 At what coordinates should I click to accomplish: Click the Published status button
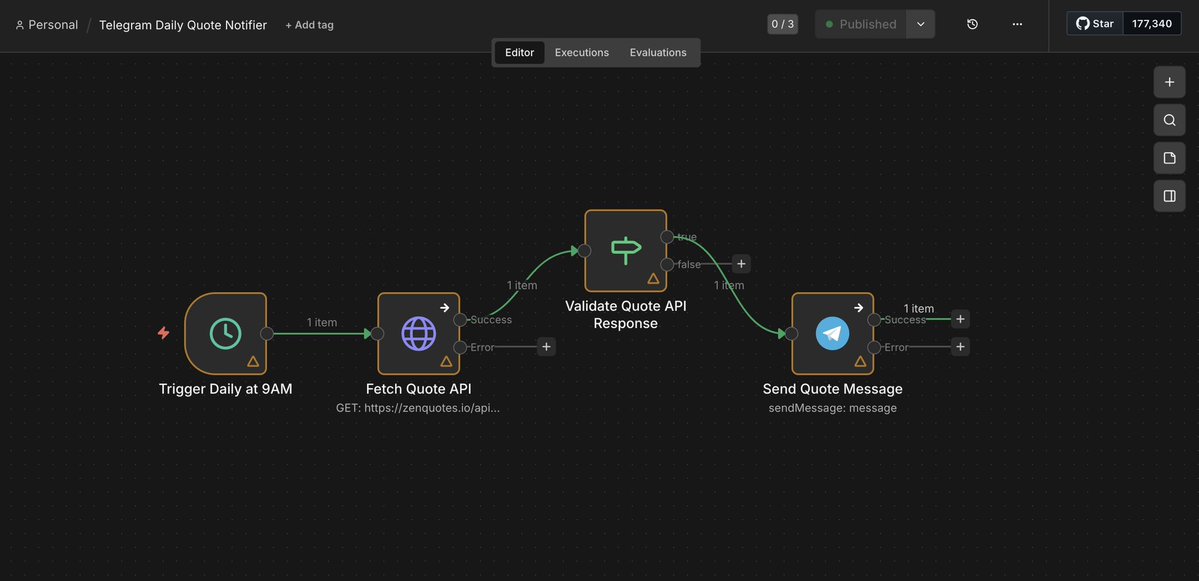coord(861,24)
